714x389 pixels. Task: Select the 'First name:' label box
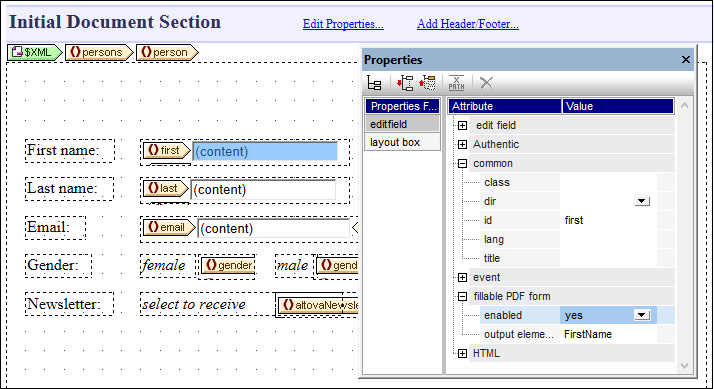point(70,151)
